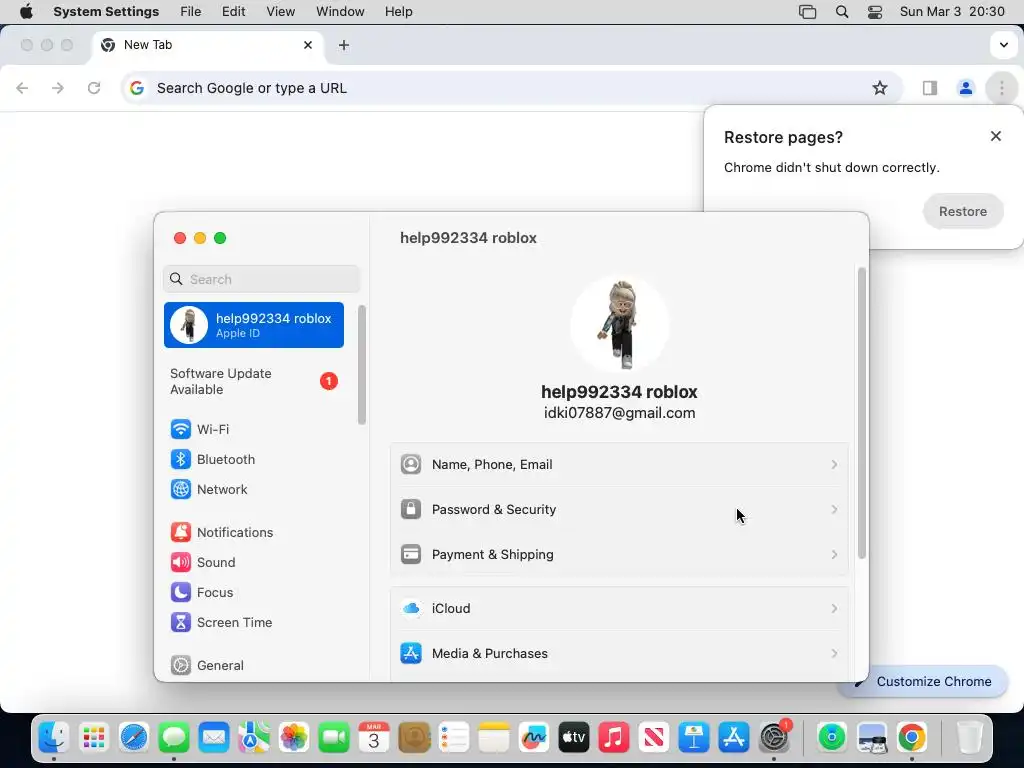This screenshot has height=768, width=1024.
Task: Open the Help menu
Action: (398, 12)
